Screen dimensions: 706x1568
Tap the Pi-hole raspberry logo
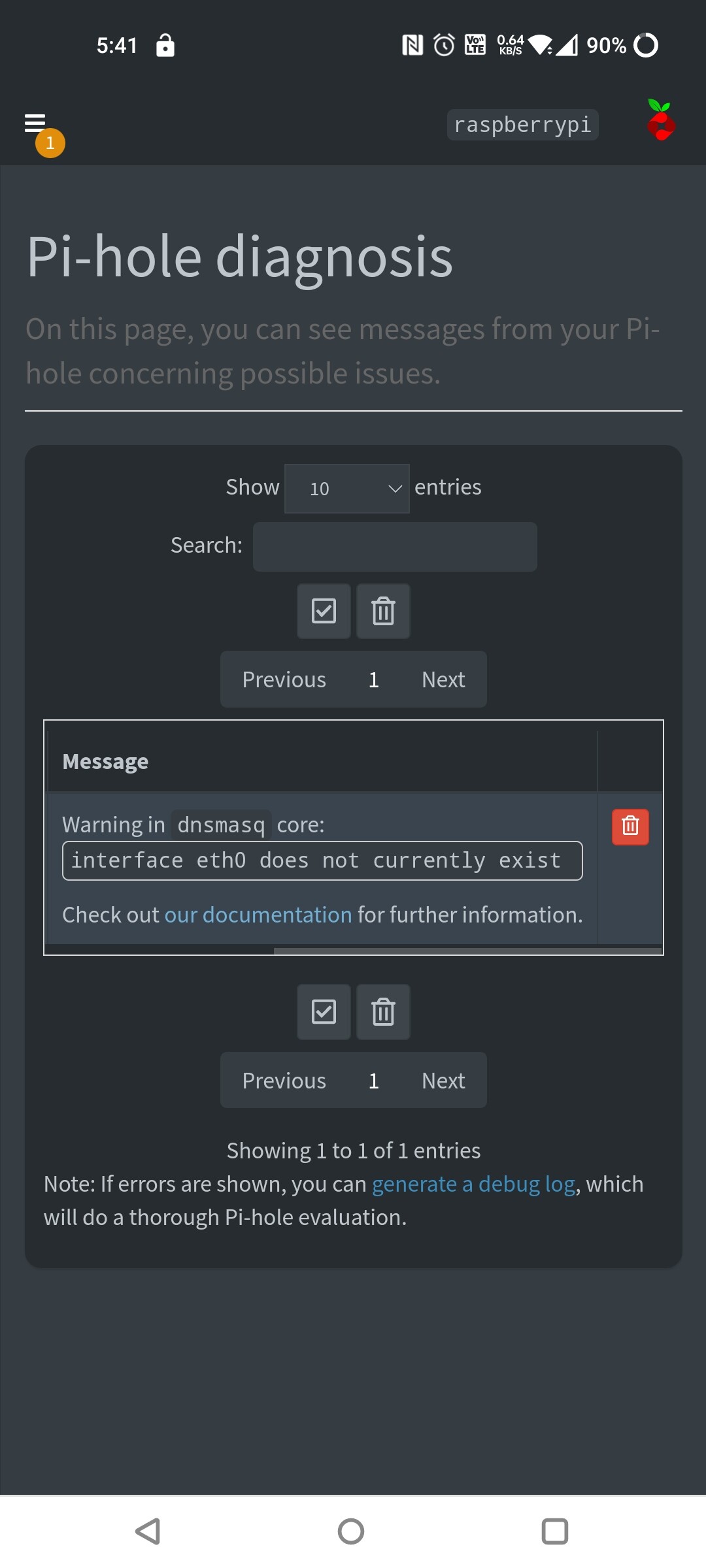tap(661, 120)
